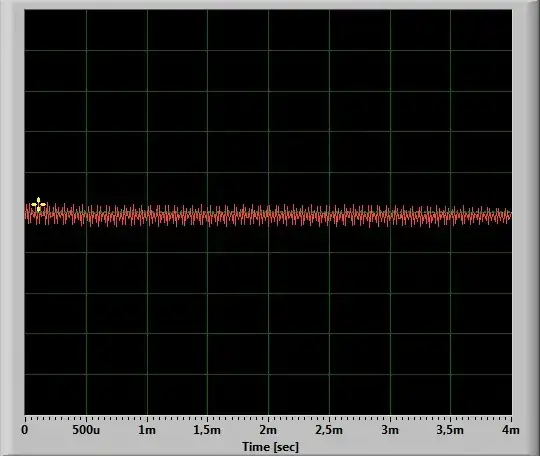This screenshot has width=540, height=456.
Task: Click red trace at the 1m vertical gridline
Action: [x=147, y=216]
